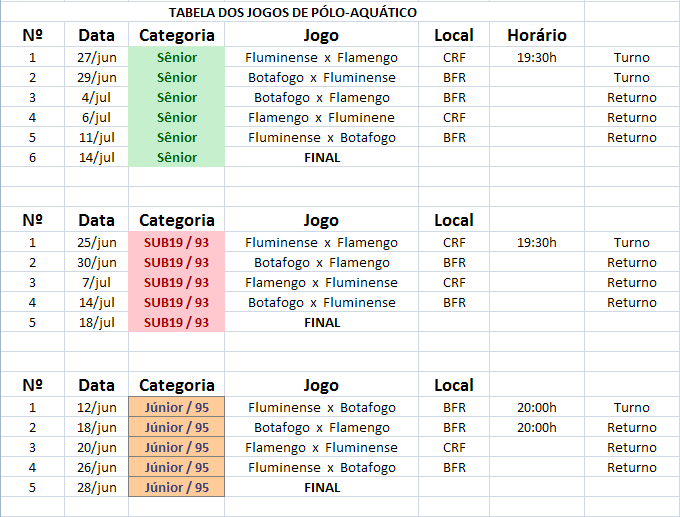Select the date cell '29/jun'

(97, 77)
